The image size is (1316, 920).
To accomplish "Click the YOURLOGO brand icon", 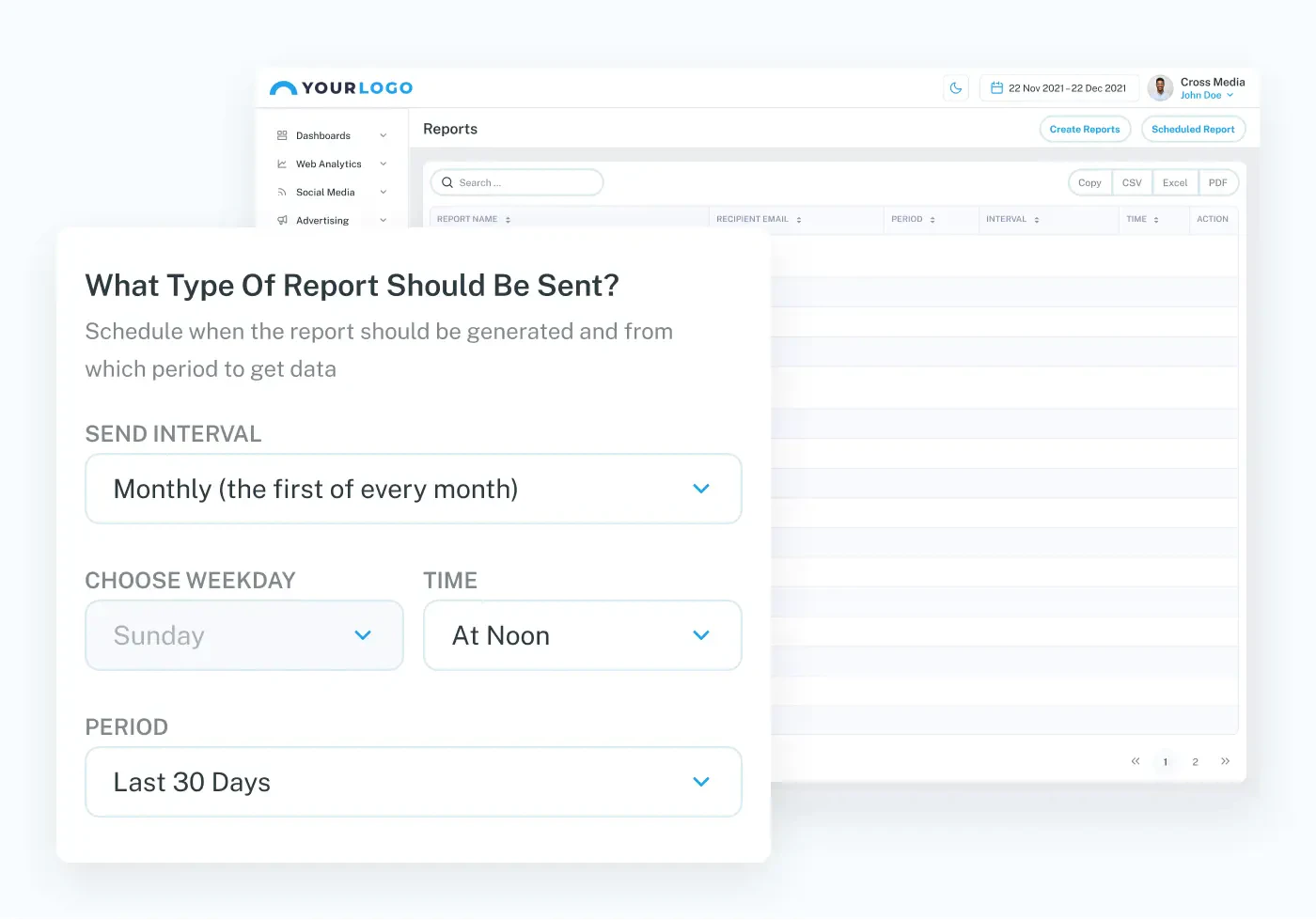I will tap(284, 86).
